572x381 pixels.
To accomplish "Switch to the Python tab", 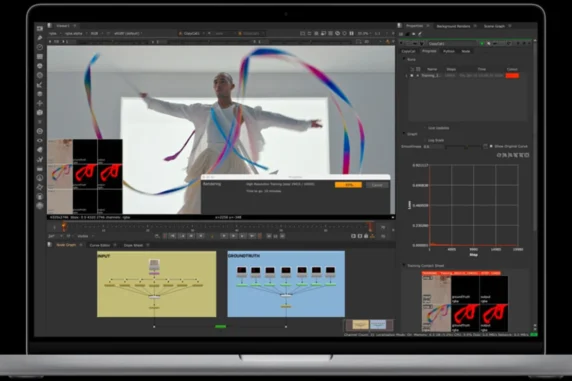I will (449, 51).
